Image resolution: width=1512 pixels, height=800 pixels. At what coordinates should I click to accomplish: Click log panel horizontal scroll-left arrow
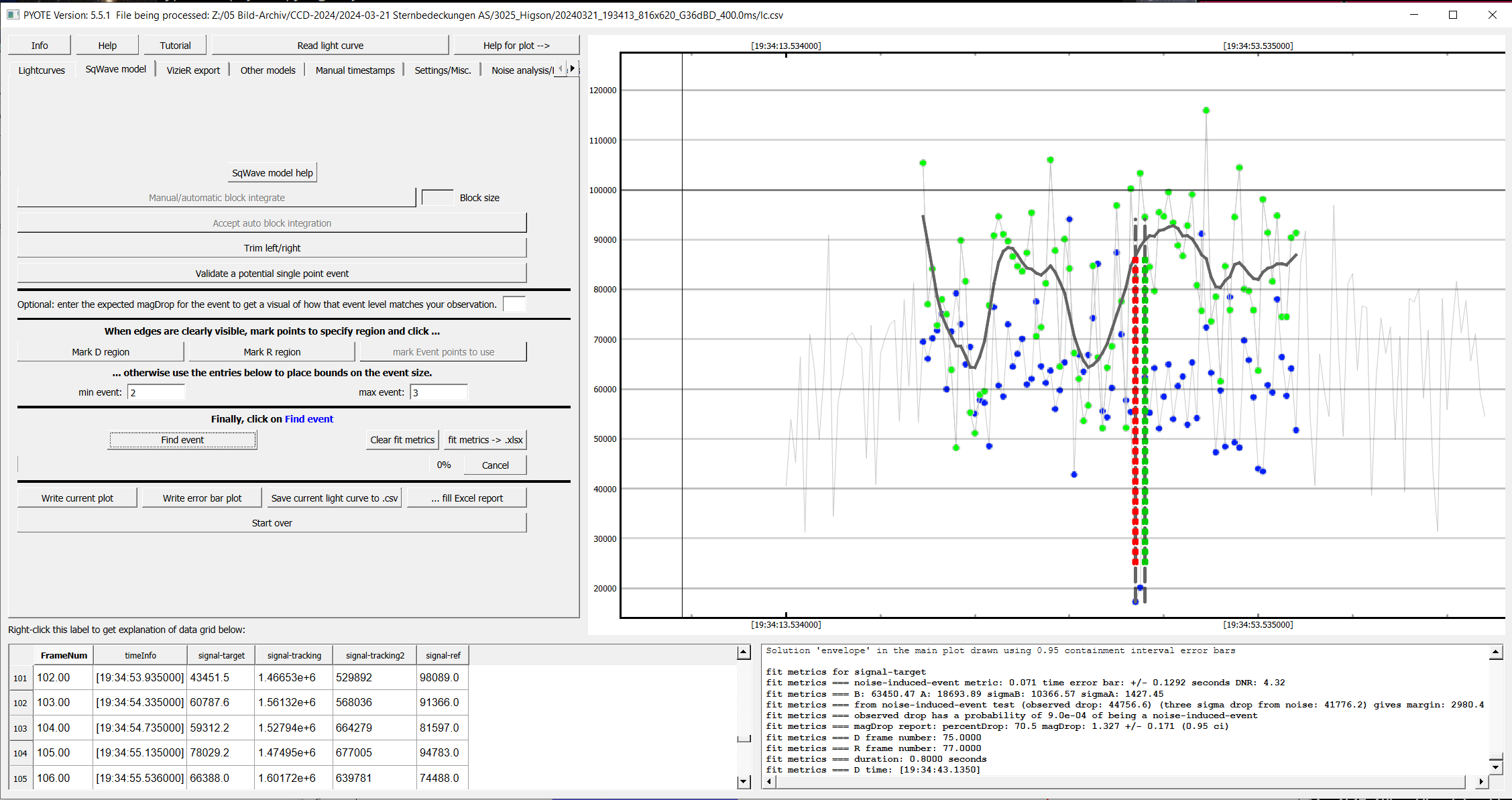pyautogui.click(x=768, y=781)
